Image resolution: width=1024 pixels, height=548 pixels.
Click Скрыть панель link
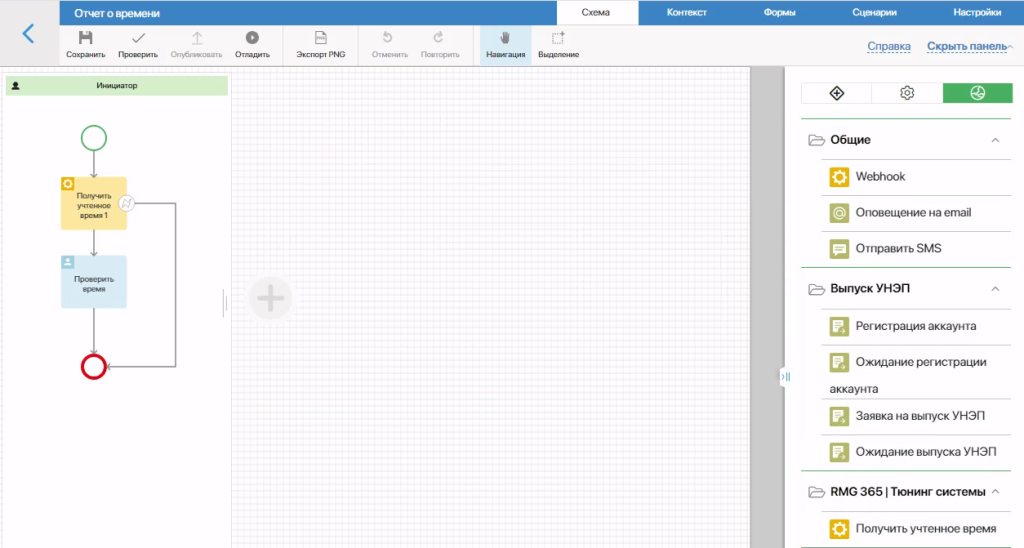[967, 46]
